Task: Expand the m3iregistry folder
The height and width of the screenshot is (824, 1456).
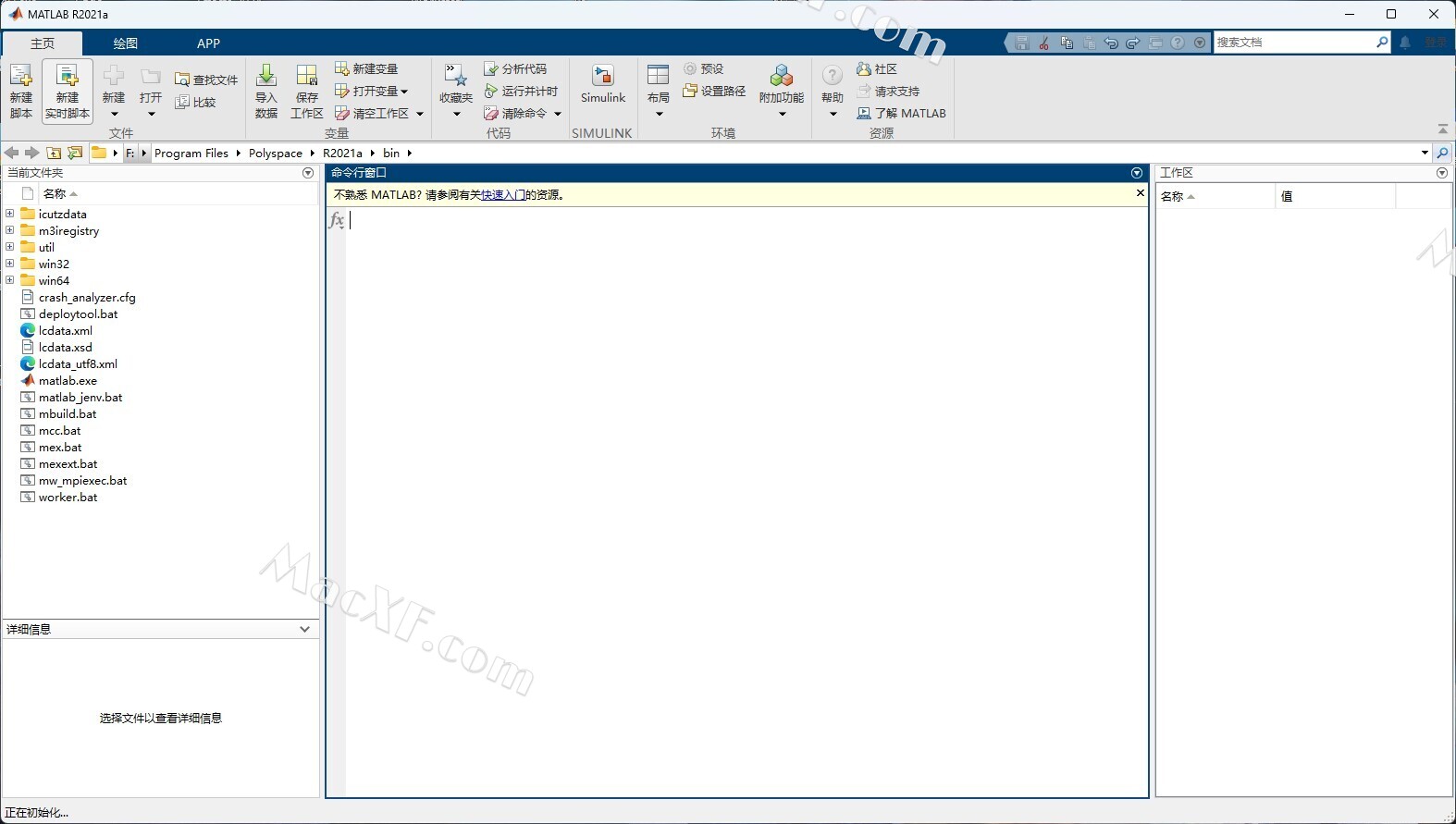Action: 10,230
